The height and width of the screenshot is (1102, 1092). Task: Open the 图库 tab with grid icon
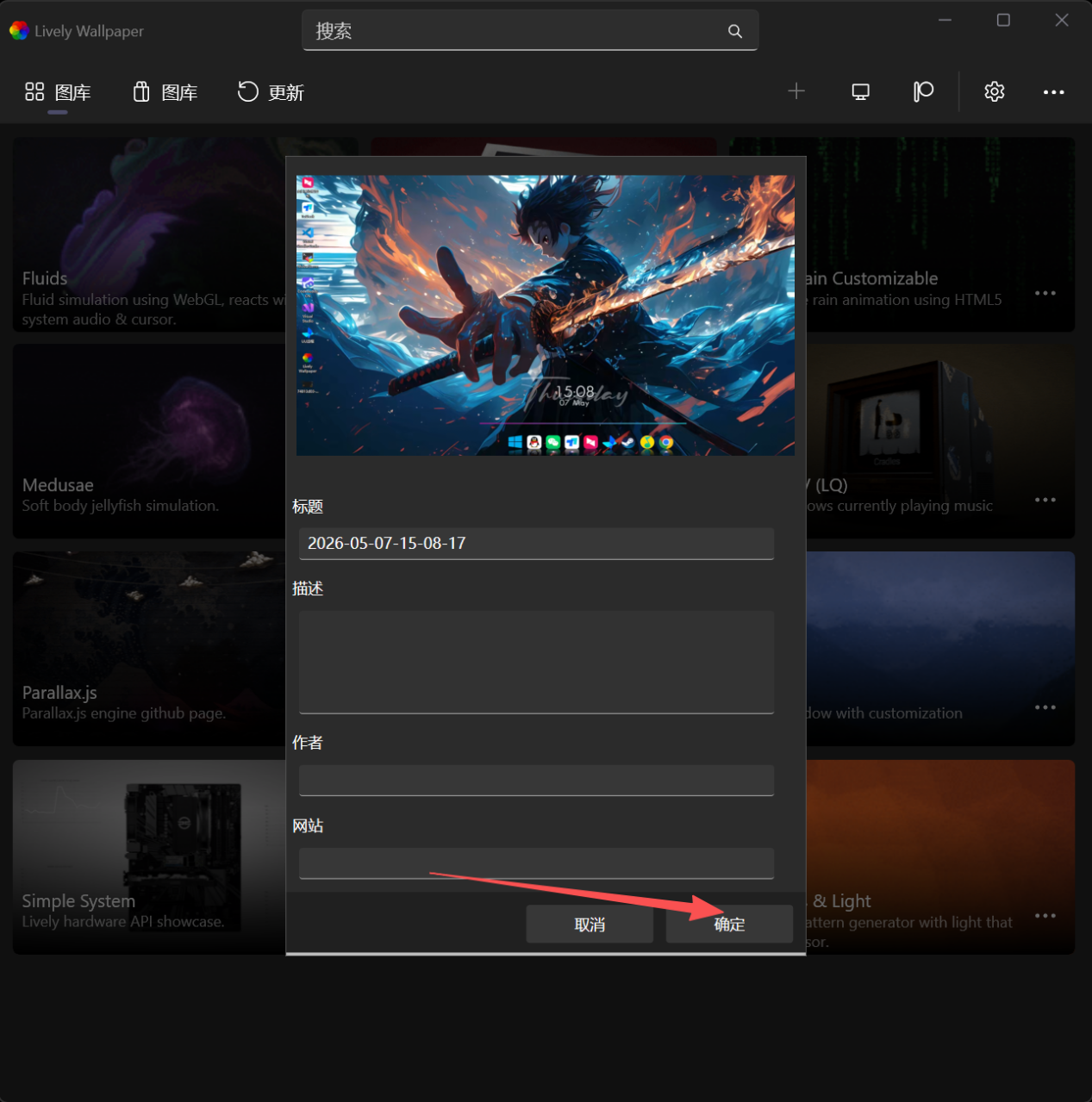(x=58, y=92)
